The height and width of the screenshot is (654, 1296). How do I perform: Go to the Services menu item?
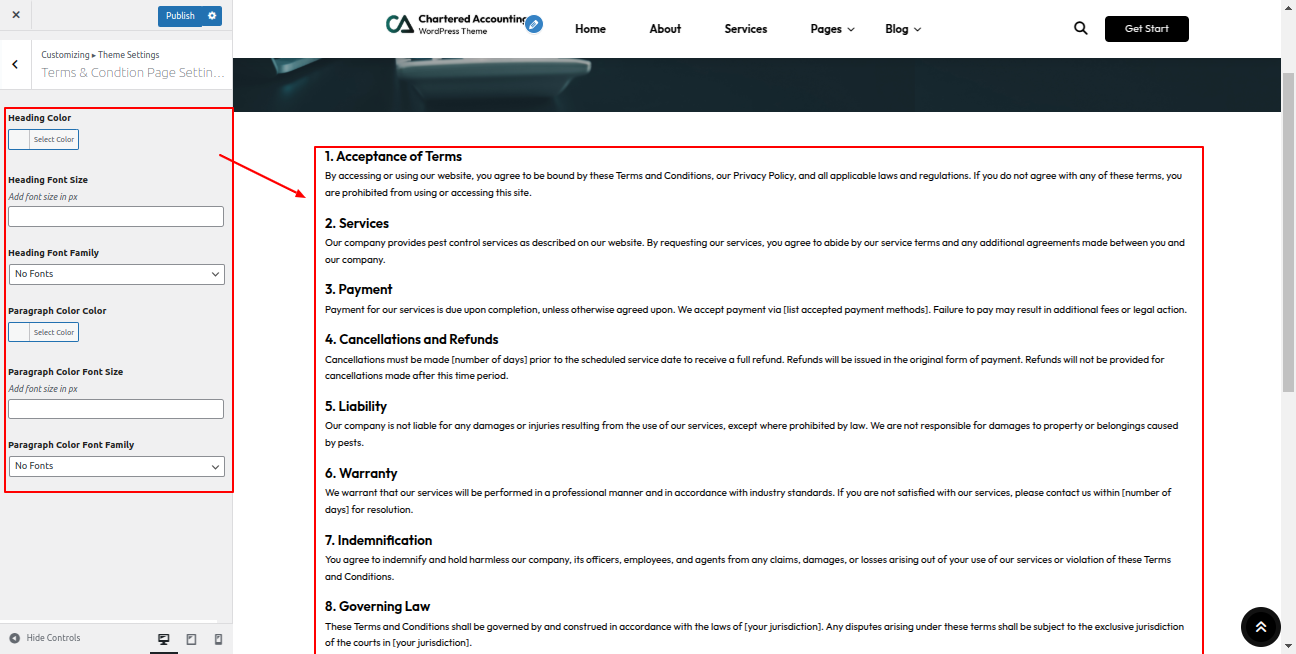tap(745, 29)
